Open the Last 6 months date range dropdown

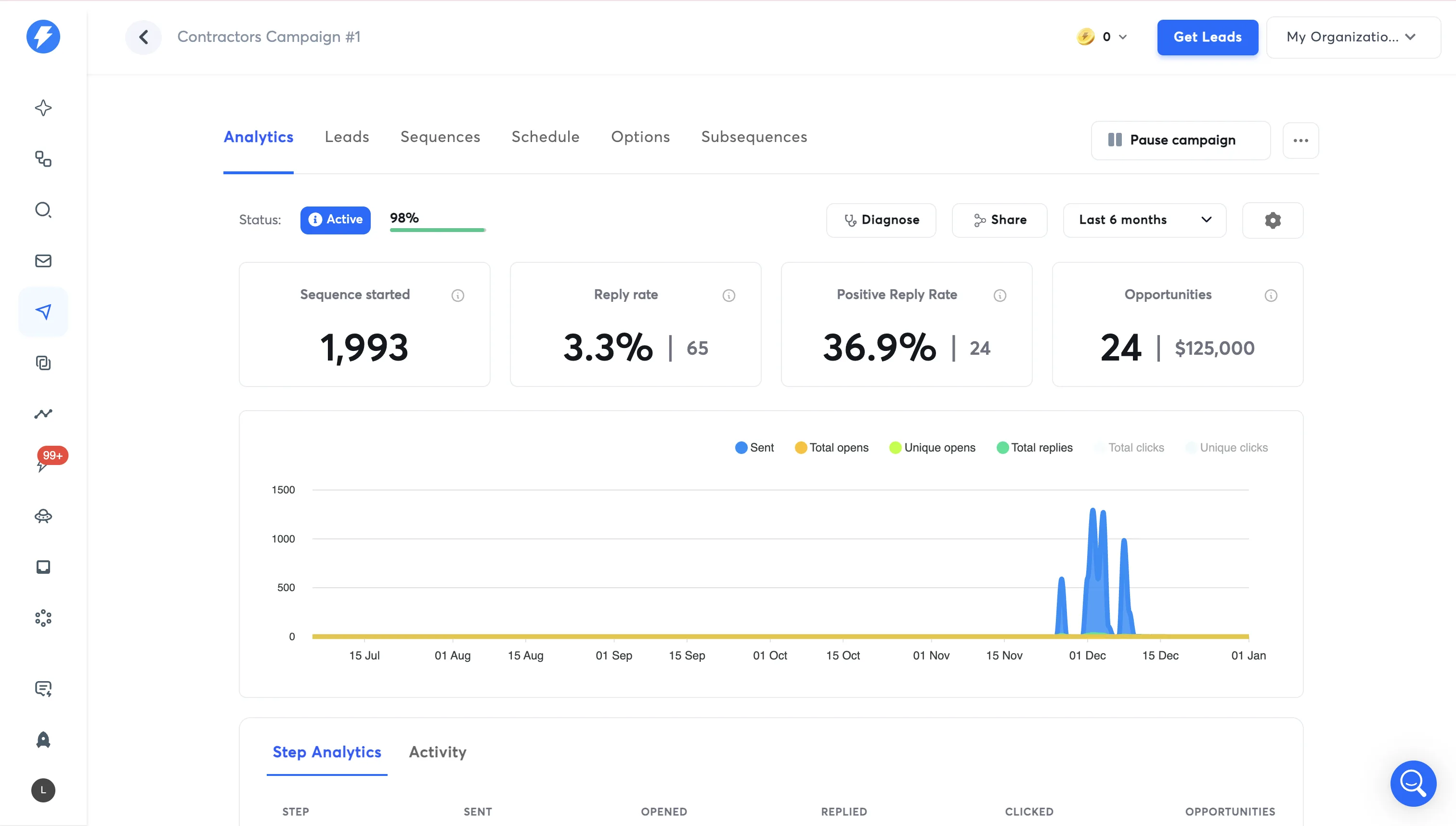[x=1144, y=220]
